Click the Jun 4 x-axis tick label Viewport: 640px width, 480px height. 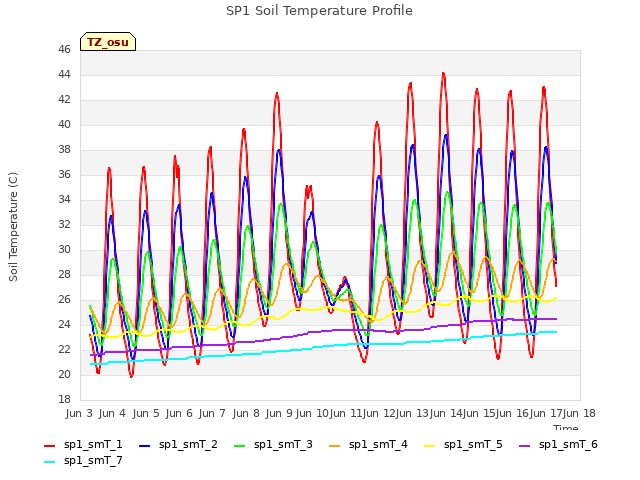[112, 413]
